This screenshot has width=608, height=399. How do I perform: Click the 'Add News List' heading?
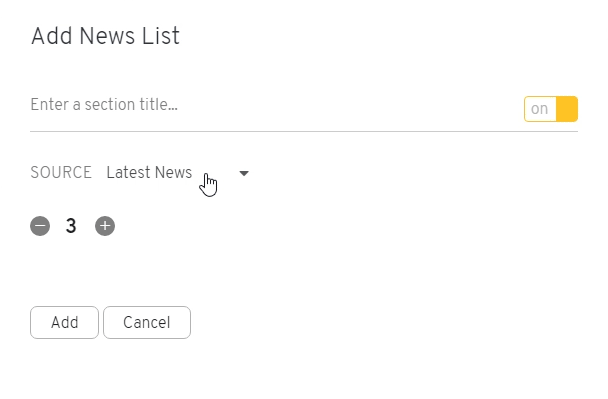click(105, 36)
